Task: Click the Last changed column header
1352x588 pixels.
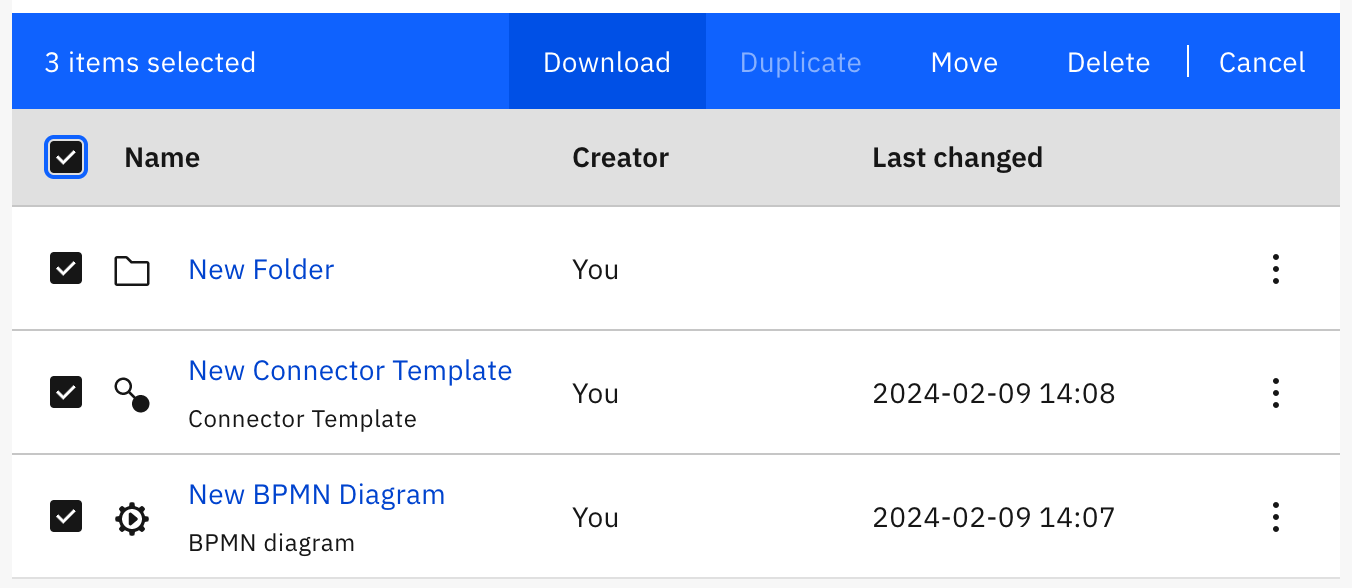Action: tap(956, 157)
